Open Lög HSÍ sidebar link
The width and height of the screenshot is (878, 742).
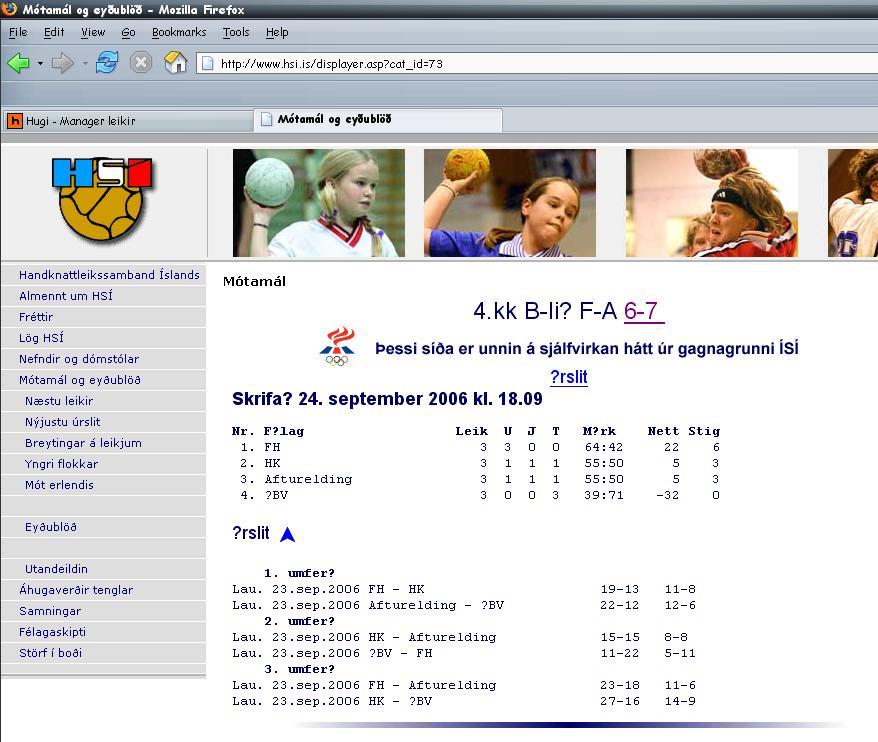tap(41, 338)
